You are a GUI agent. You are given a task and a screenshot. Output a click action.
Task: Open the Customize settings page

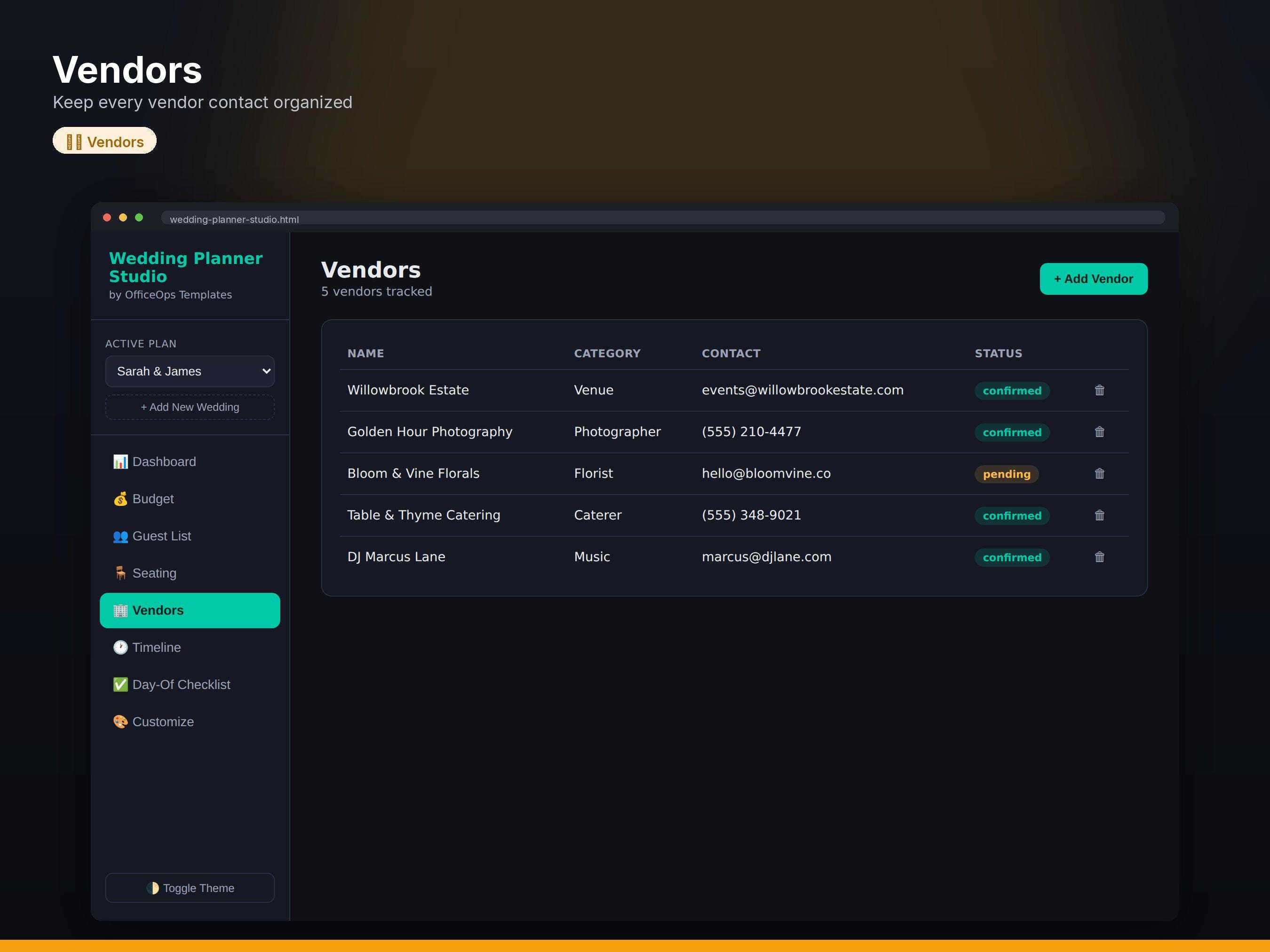point(190,722)
